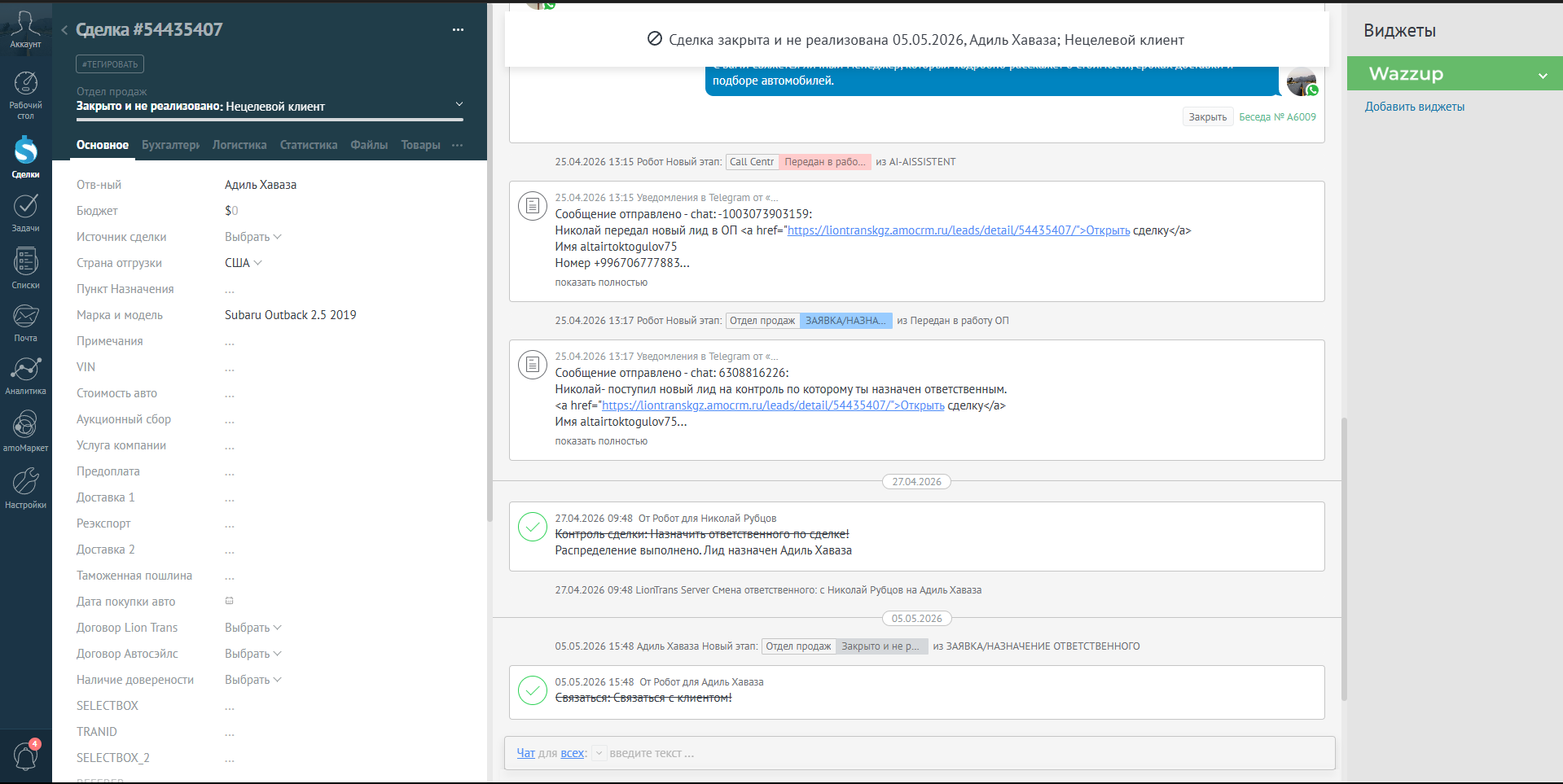Viewport: 1563px width, 784px height.
Task: Open the Страна отгрузки США dropdown
Action: [243, 263]
